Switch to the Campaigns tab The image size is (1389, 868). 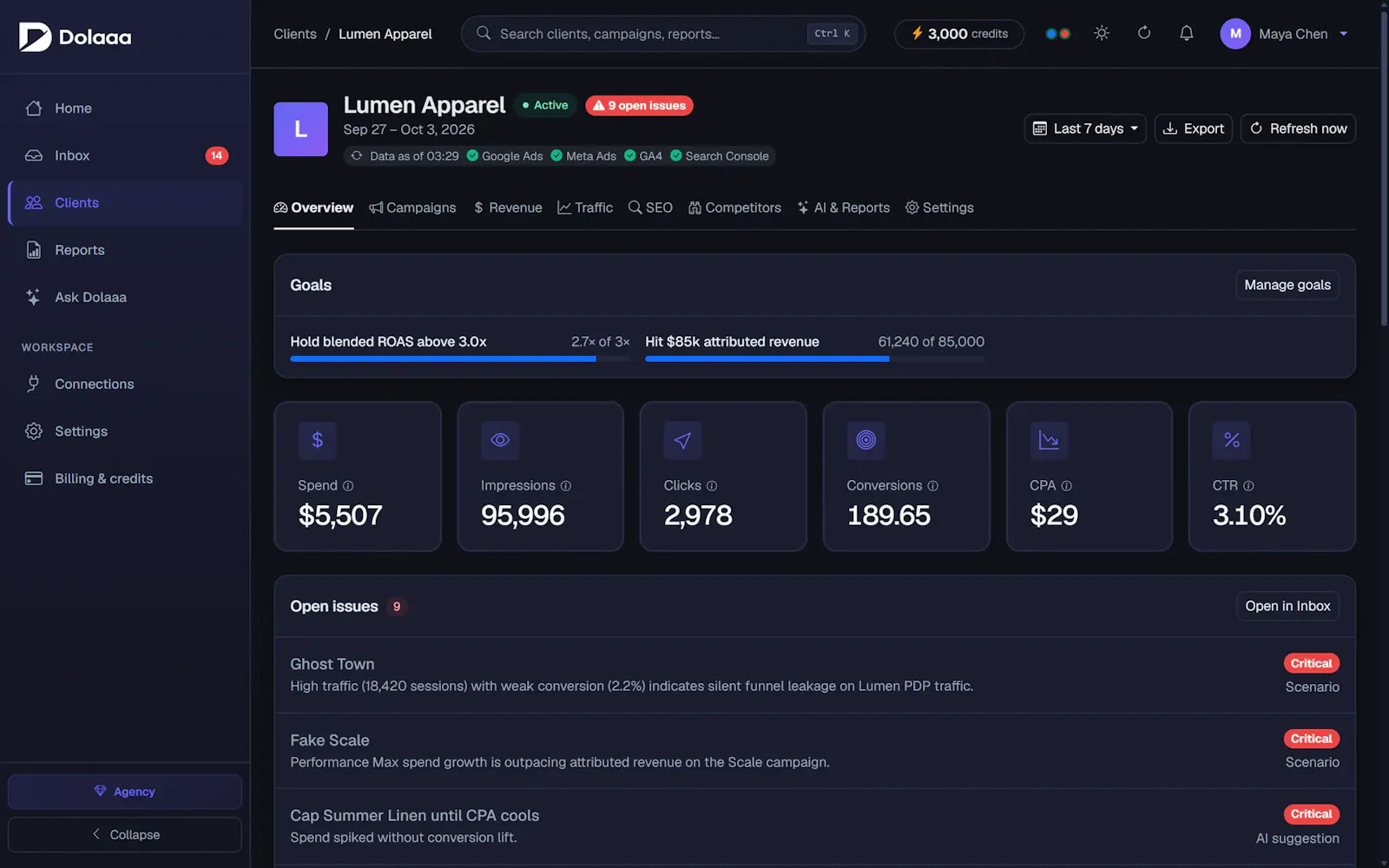click(x=412, y=207)
